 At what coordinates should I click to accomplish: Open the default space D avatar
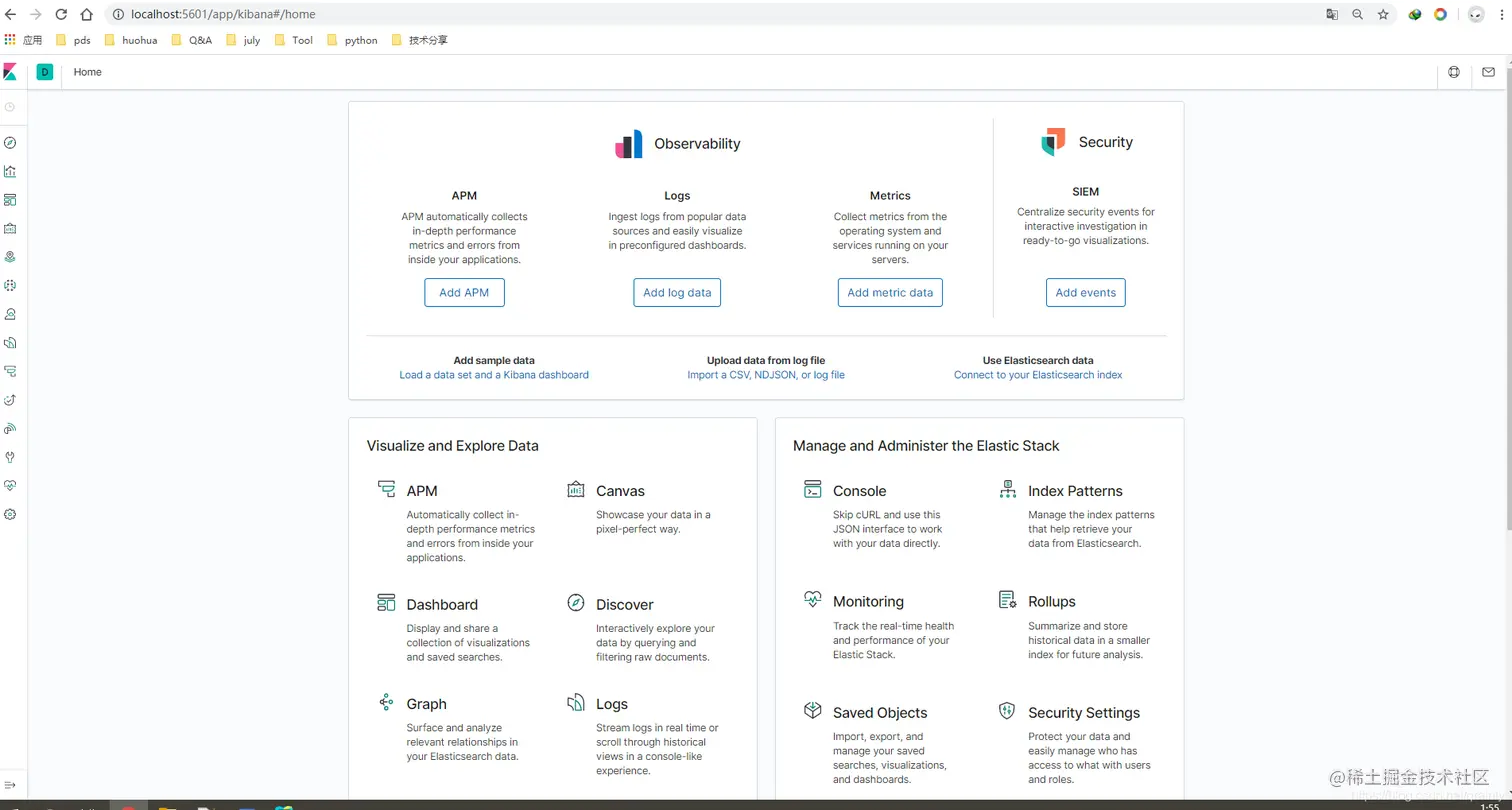point(45,72)
